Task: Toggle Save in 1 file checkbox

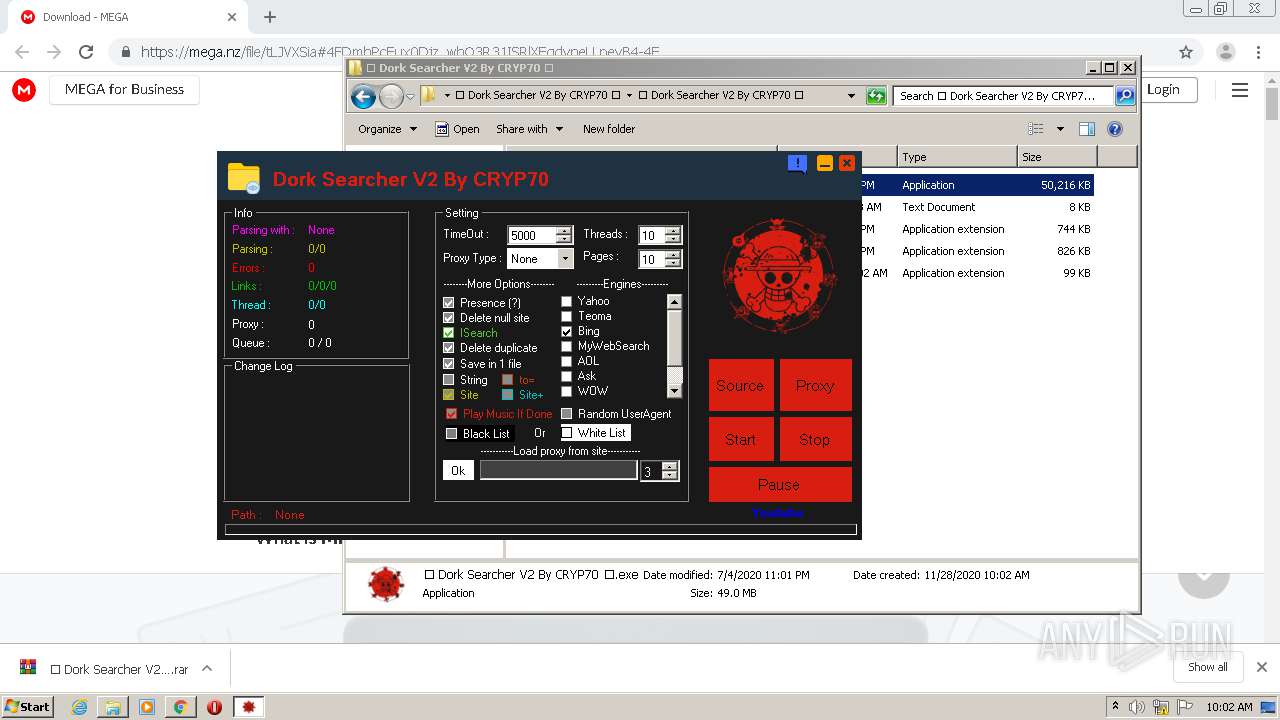Action: 449,363
